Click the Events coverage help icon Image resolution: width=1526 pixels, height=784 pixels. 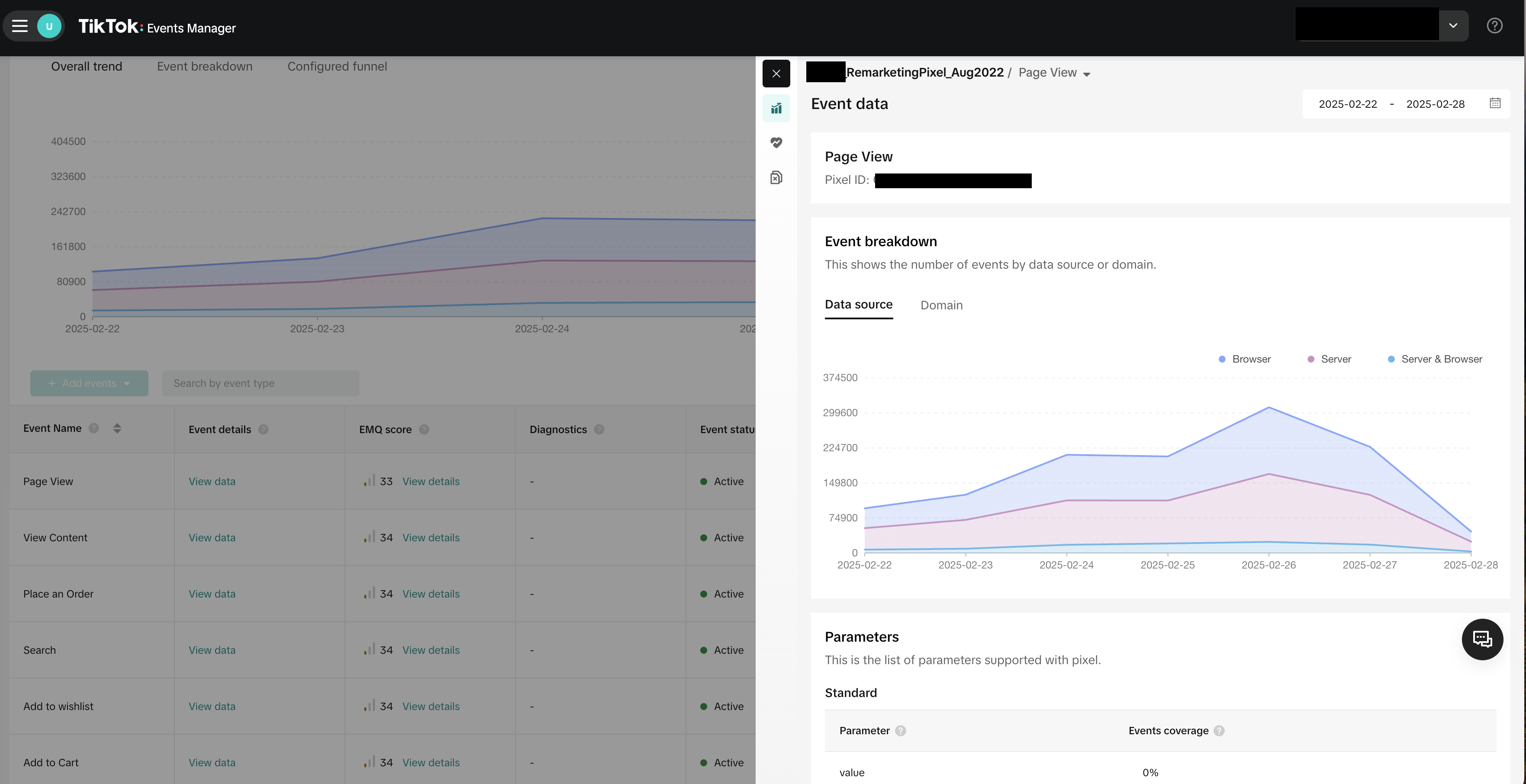click(1219, 731)
